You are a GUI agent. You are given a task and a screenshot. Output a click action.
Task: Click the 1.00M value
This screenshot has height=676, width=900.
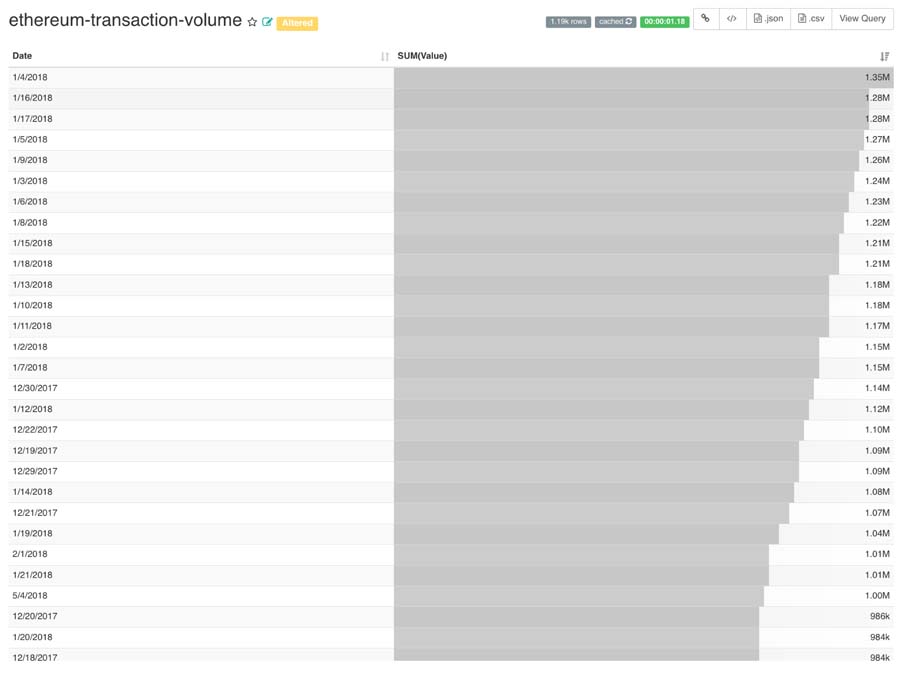pyautogui.click(x=877, y=596)
